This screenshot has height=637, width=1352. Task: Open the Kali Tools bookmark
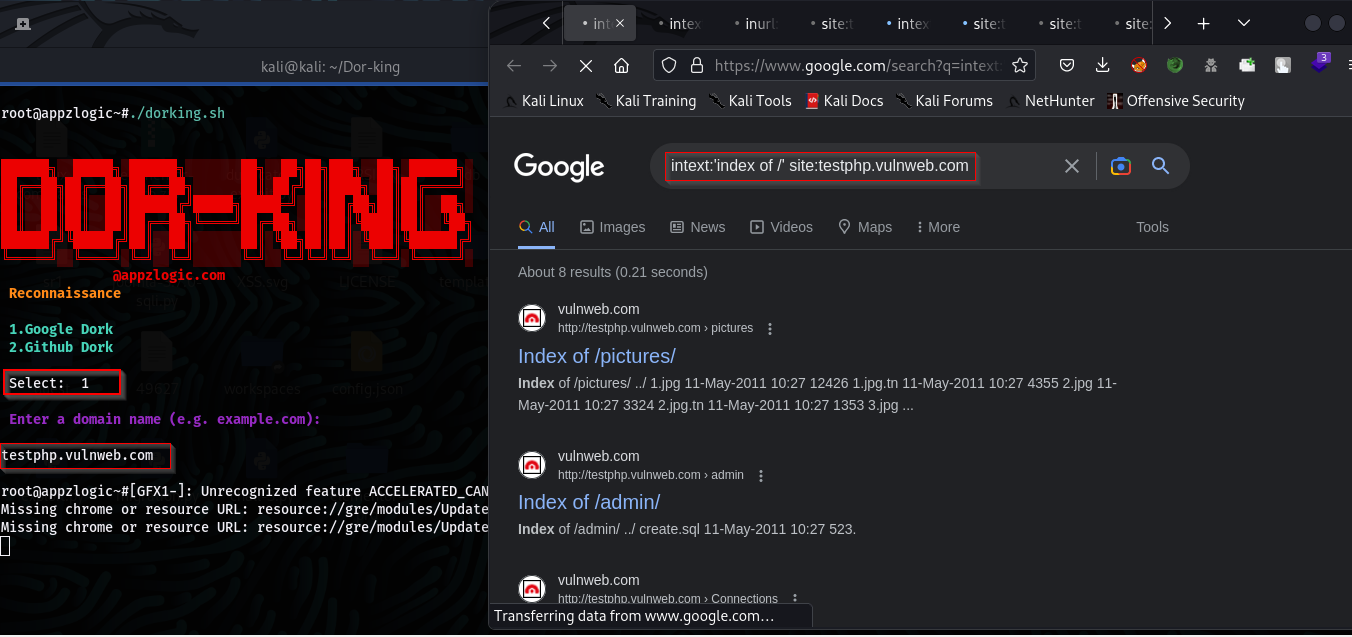pyautogui.click(x=750, y=101)
